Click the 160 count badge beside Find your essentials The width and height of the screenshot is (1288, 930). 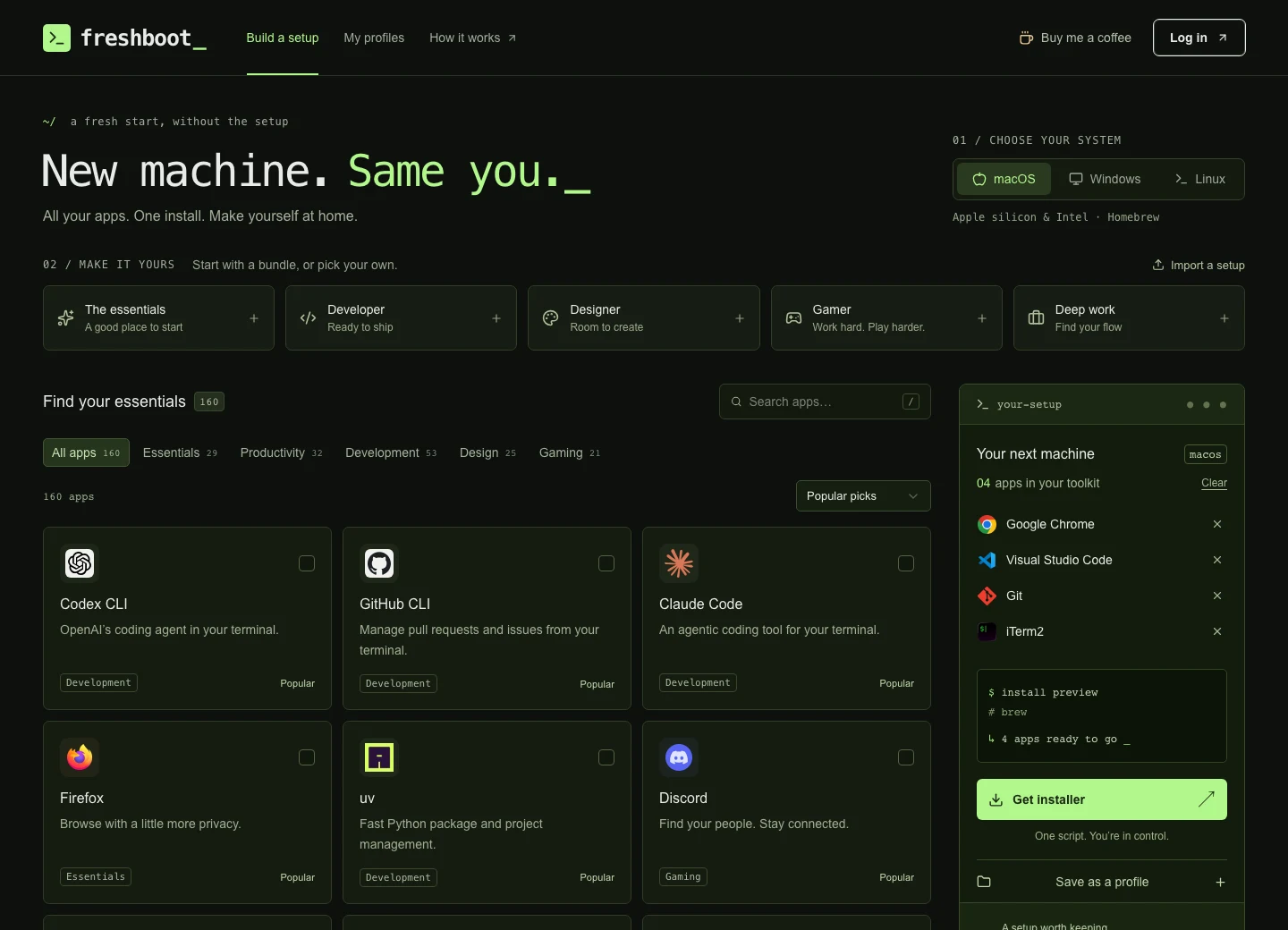[209, 402]
